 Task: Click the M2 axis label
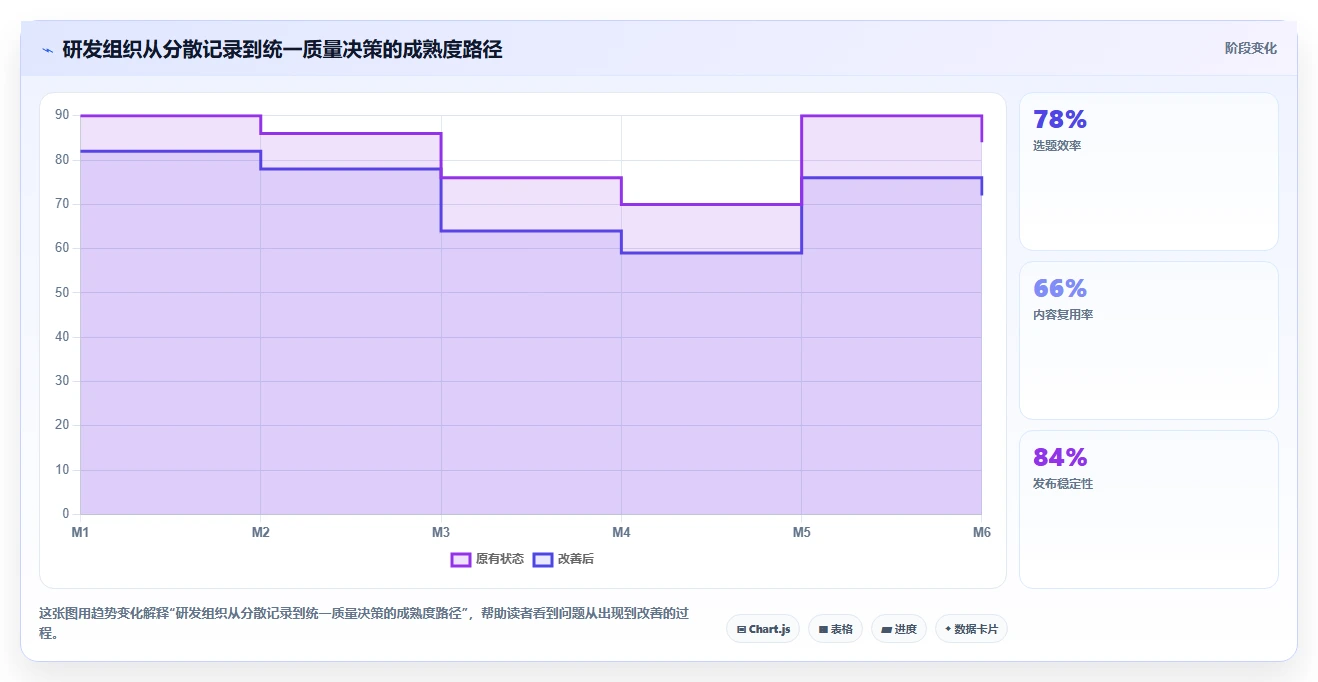pyautogui.click(x=261, y=532)
